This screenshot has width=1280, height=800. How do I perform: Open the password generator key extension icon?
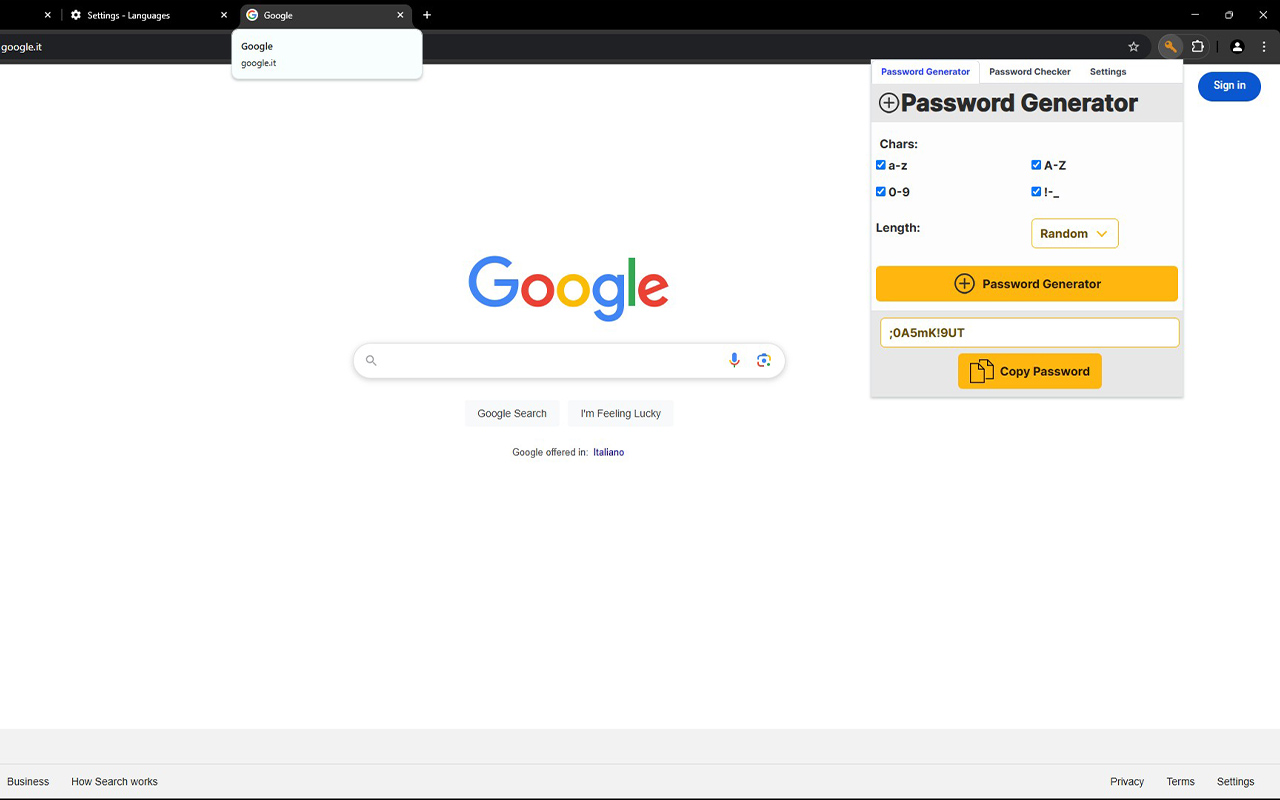click(x=1169, y=46)
